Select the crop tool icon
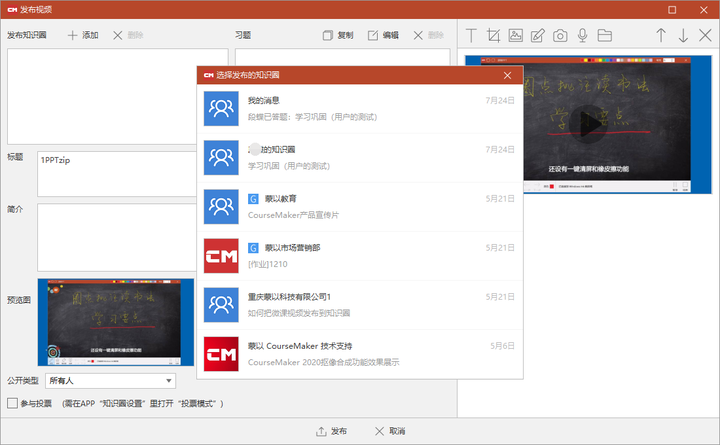Screen dimensions: 720x445 (494, 35)
